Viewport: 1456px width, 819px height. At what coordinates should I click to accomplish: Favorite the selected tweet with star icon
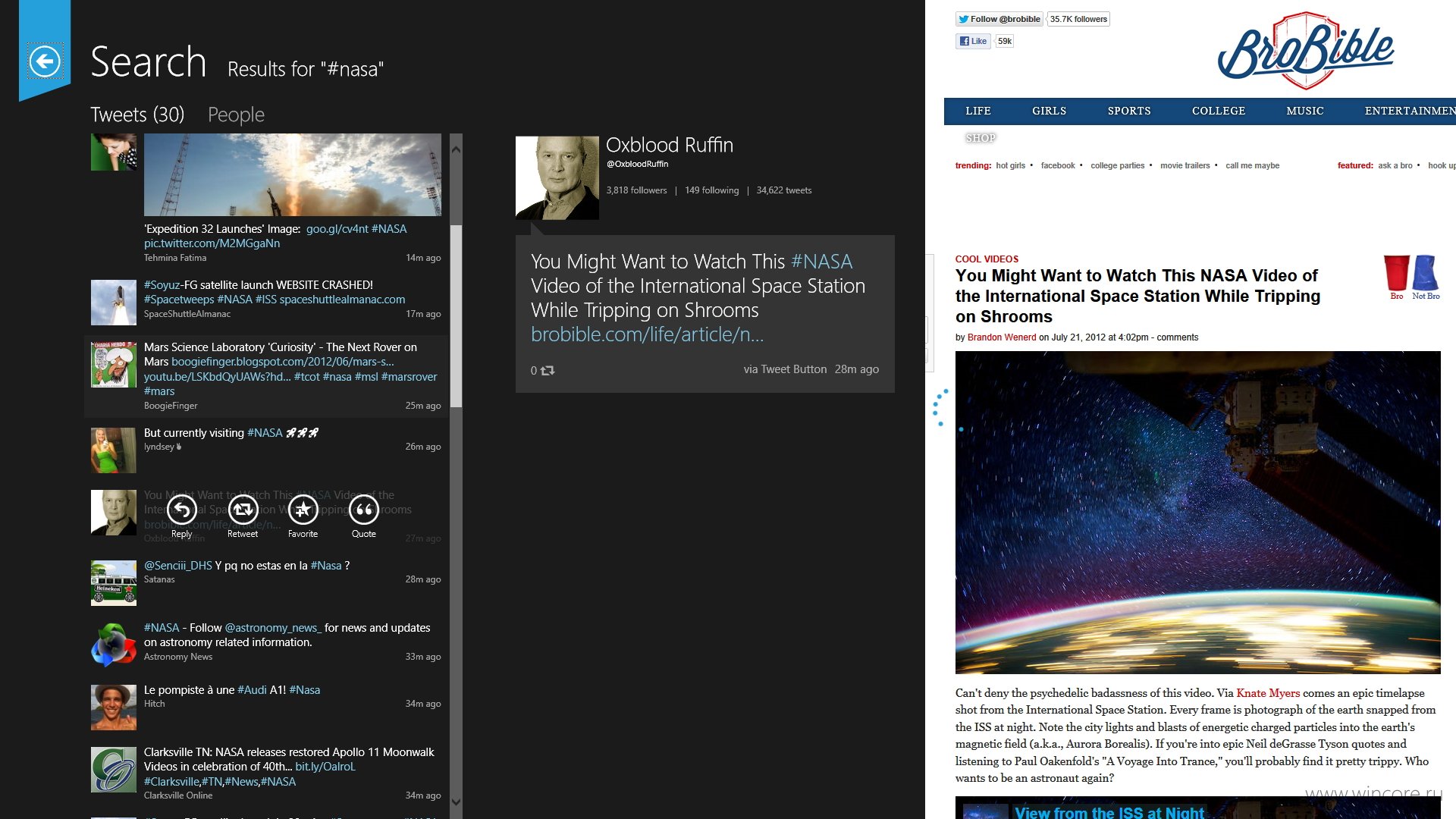(303, 510)
